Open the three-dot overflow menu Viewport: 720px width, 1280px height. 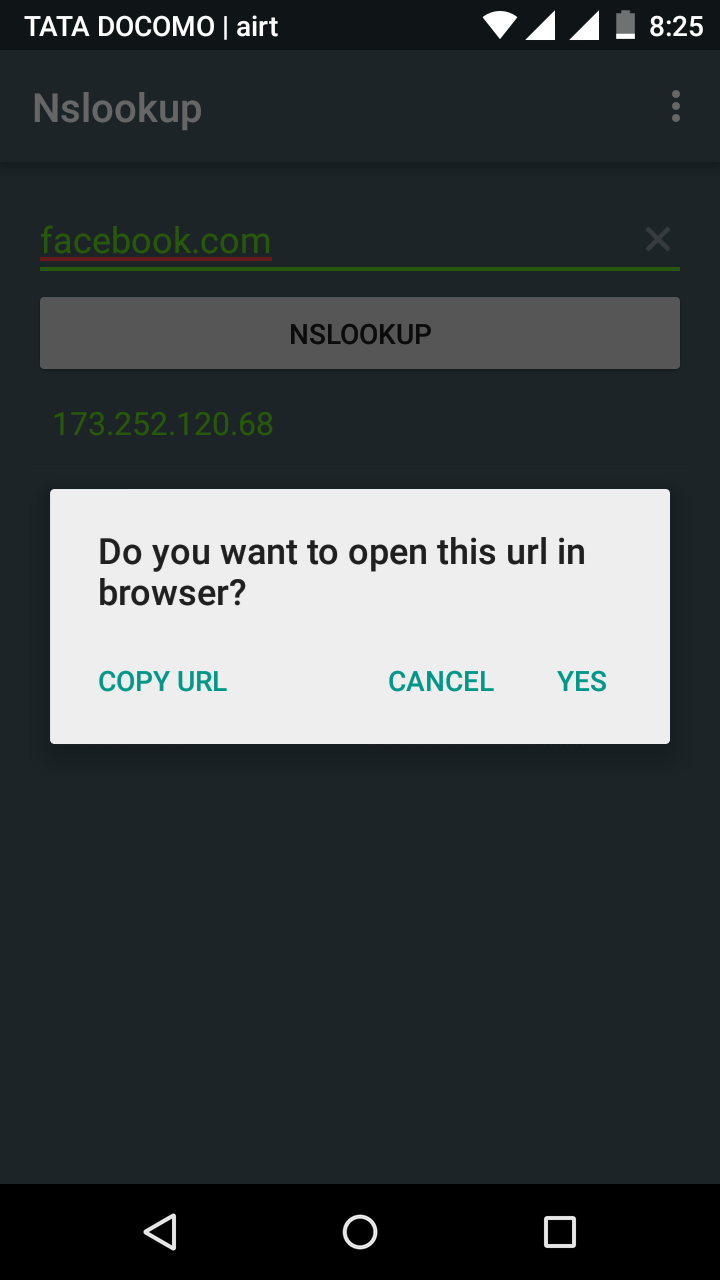click(676, 106)
